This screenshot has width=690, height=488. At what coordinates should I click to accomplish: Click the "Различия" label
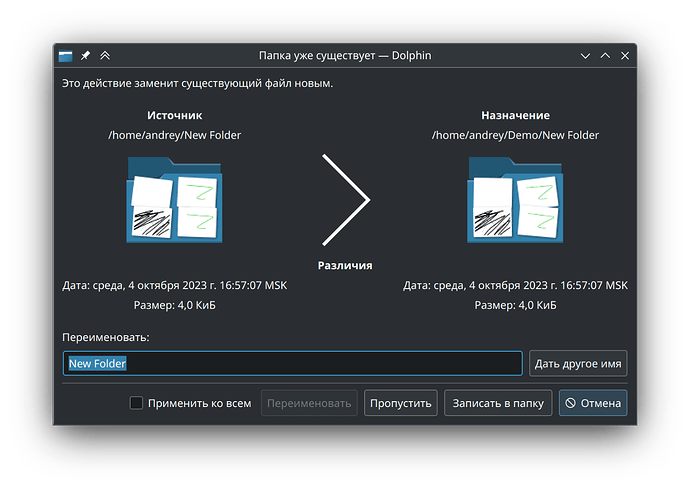pos(345,265)
